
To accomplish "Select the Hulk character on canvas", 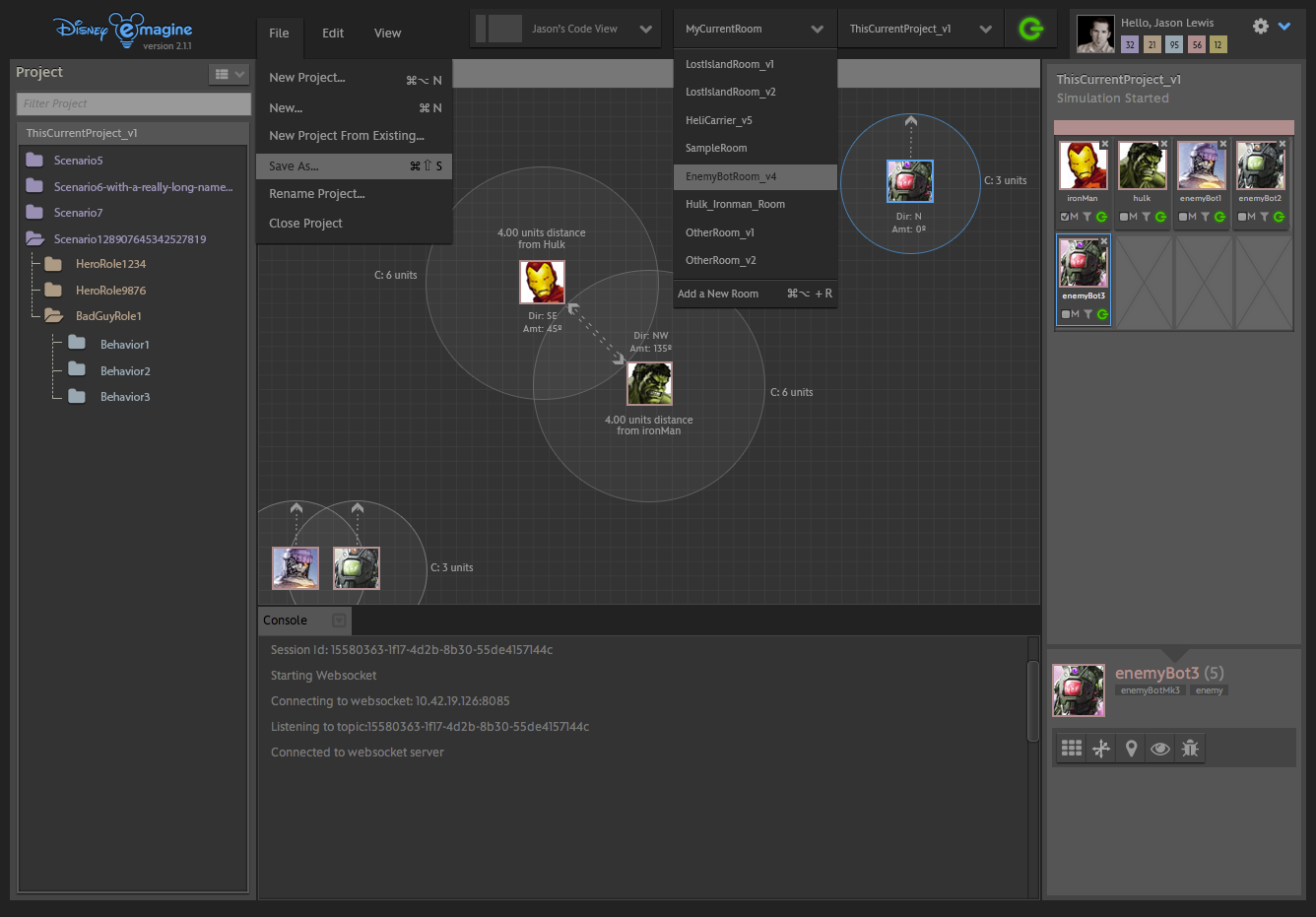I will [x=649, y=383].
